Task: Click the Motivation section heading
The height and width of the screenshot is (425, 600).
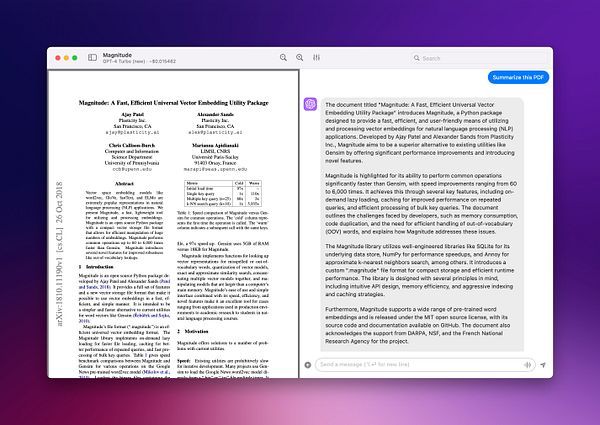Action: (192, 331)
